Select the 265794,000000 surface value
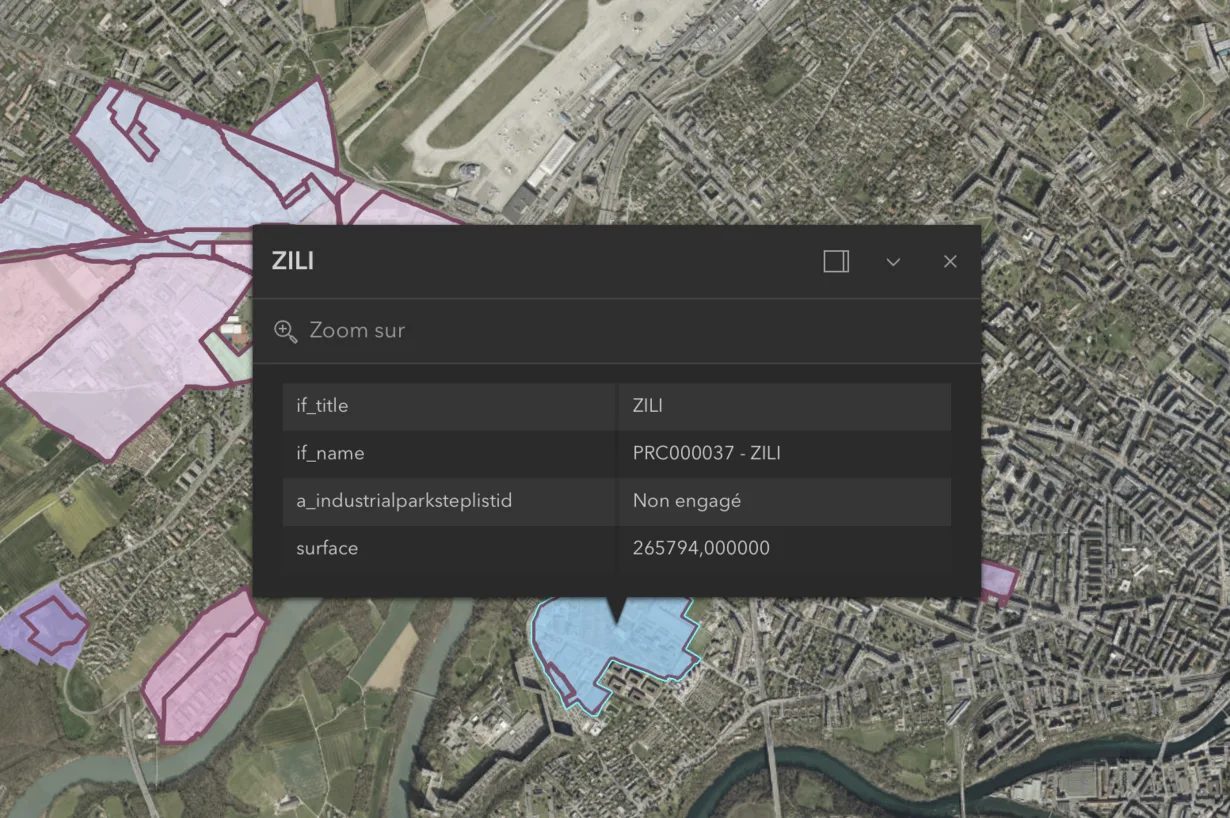1230x818 pixels. [x=701, y=548]
